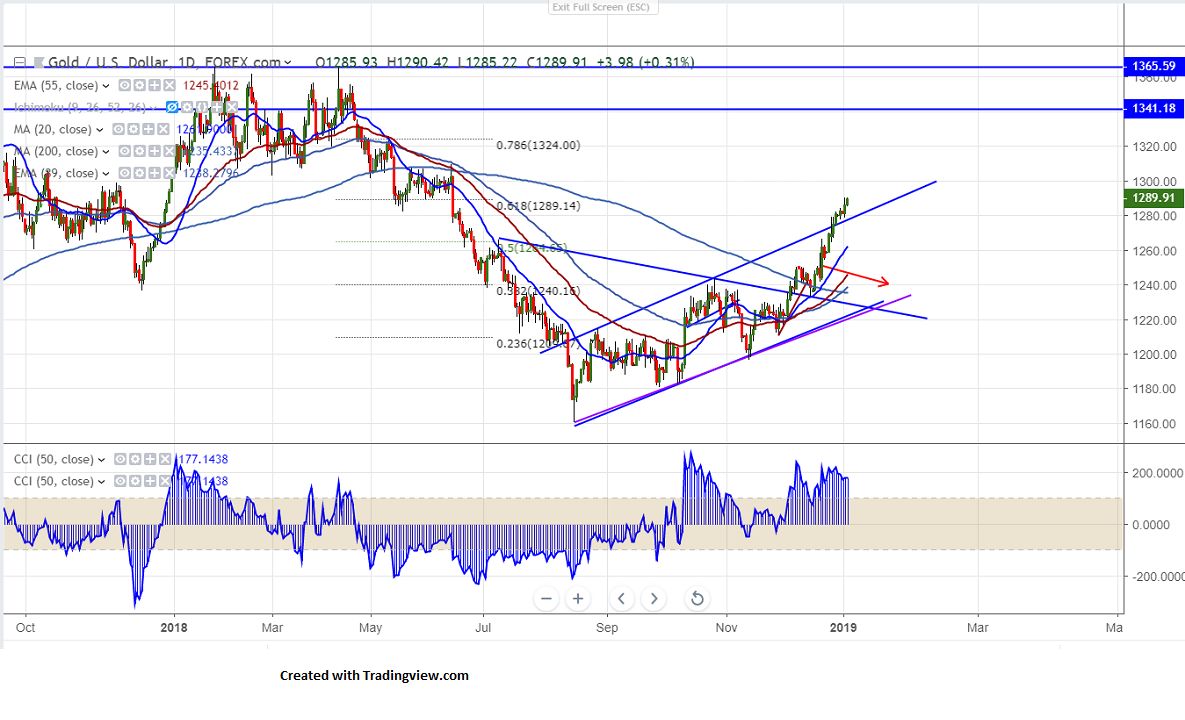Expand MA (20, close) dropdown chevron

[x=100, y=130]
